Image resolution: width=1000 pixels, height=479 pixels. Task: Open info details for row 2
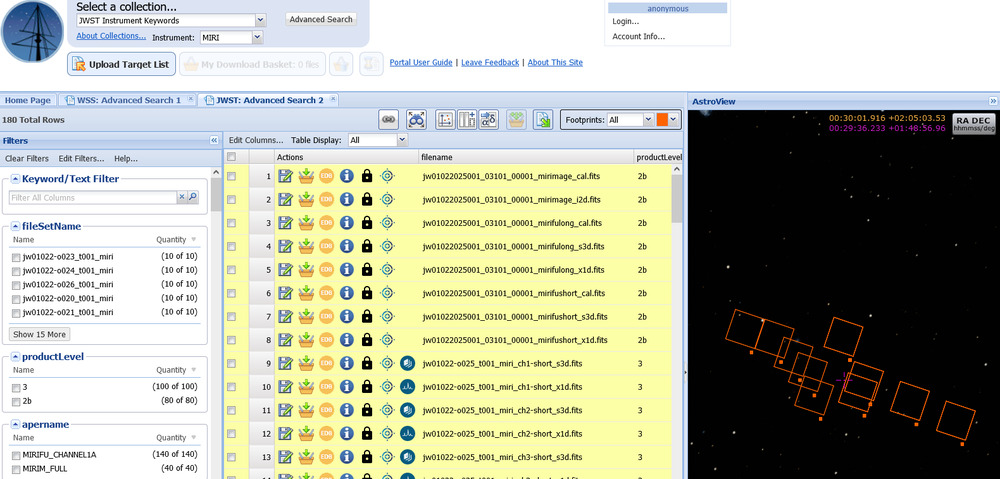(x=347, y=200)
